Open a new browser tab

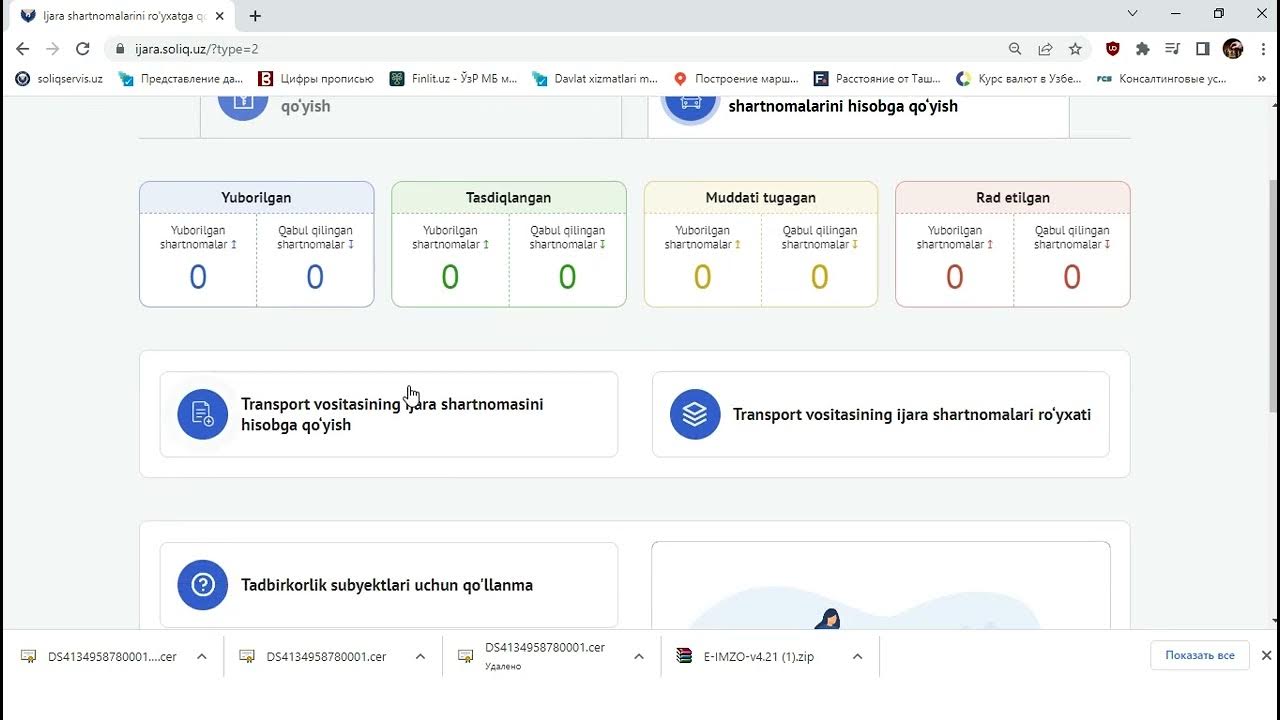coord(255,16)
